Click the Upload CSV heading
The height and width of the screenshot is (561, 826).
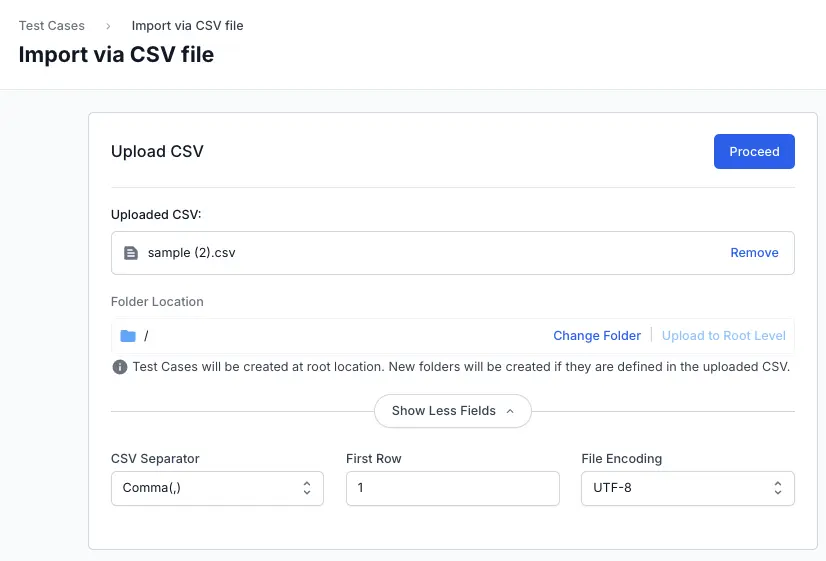click(x=157, y=152)
